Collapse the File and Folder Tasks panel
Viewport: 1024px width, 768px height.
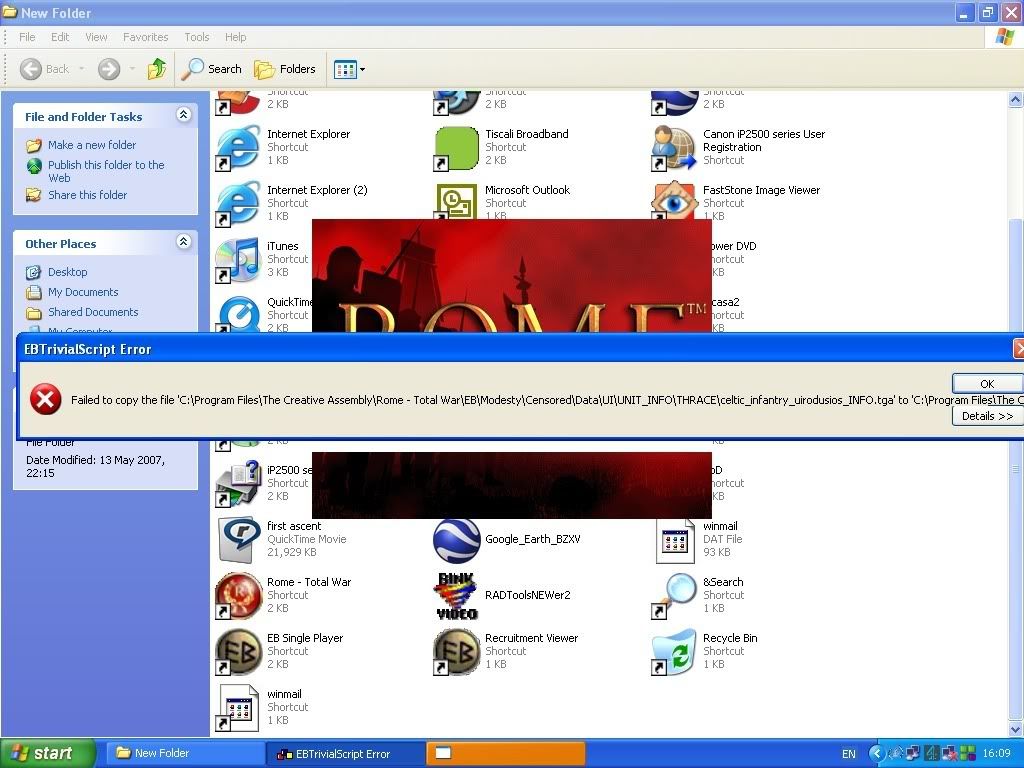click(184, 116)
